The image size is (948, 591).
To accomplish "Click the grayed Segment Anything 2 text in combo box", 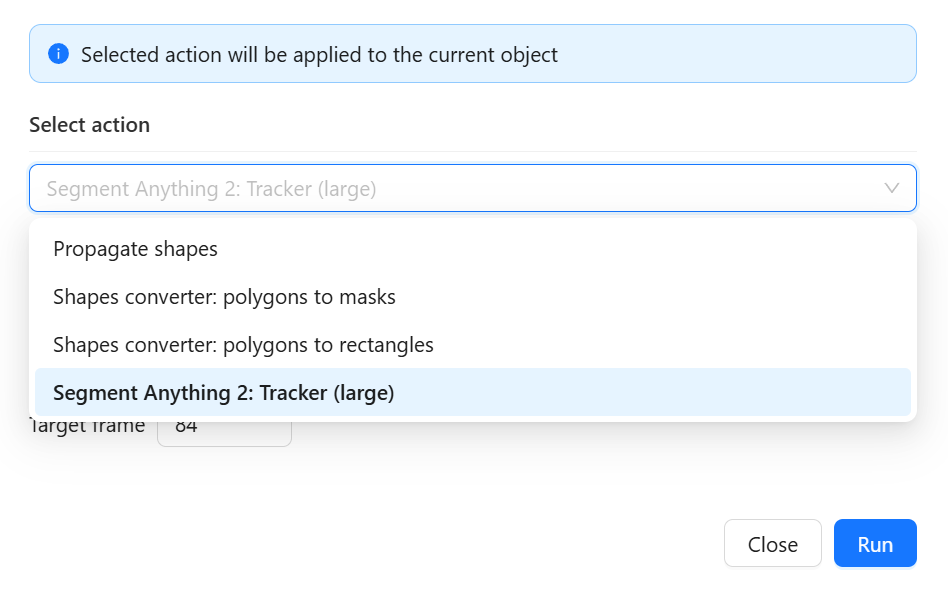I will click(212, 189).
